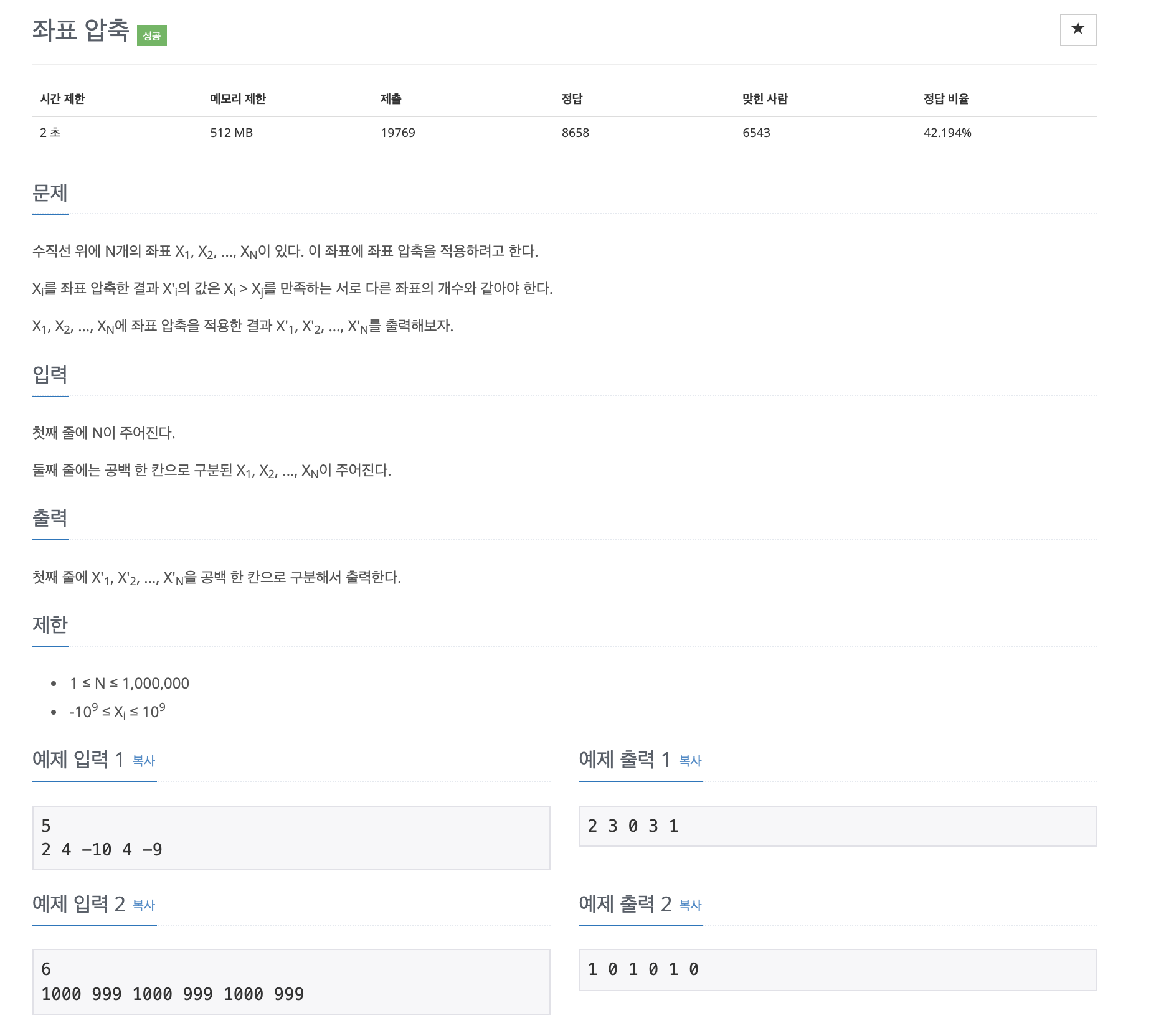This screenshot has height=1036, width=1151.
Task: Copy 예제 출력 1 via 복사 link
Action: click(x=690, y=760)
